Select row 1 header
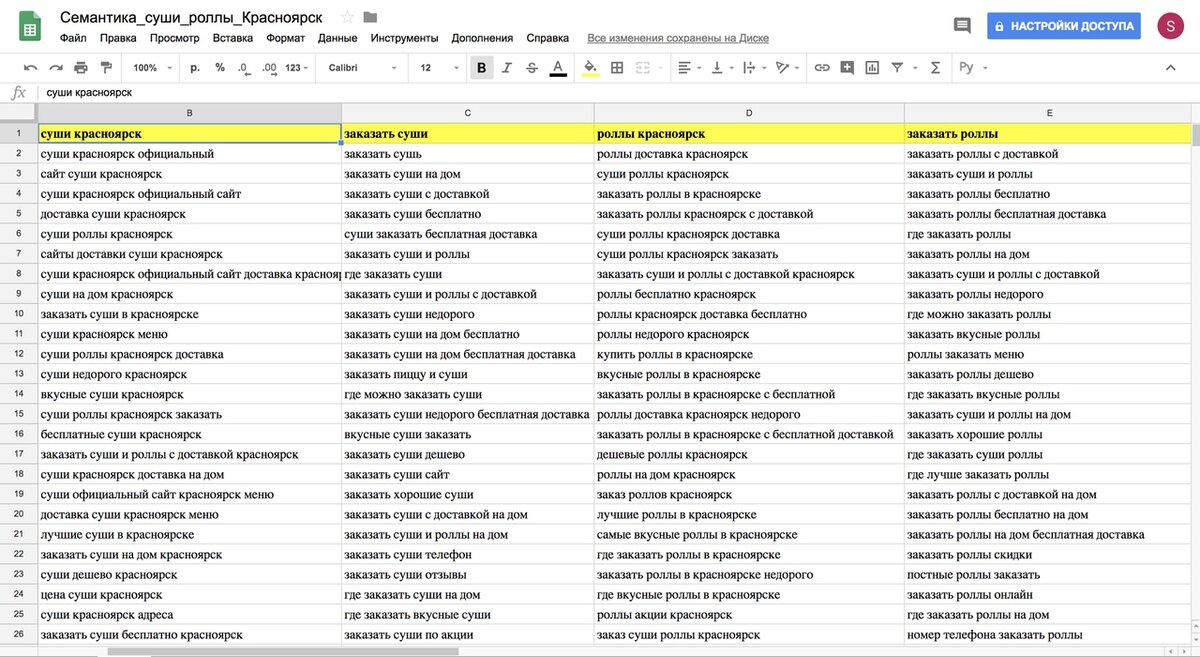The image size is (1200, 657). point(19,133)
